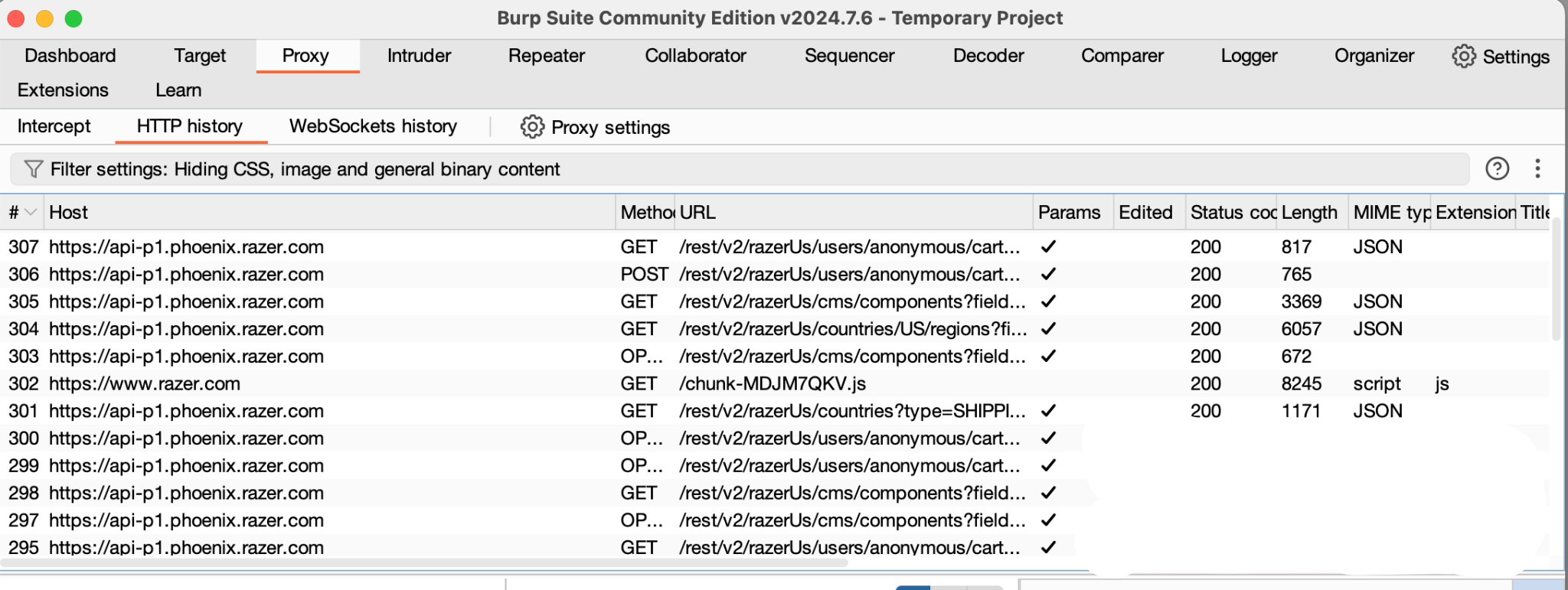Sort by the Length column header
Viewport: 1568px width, 590px height.
pos(1308,213)
